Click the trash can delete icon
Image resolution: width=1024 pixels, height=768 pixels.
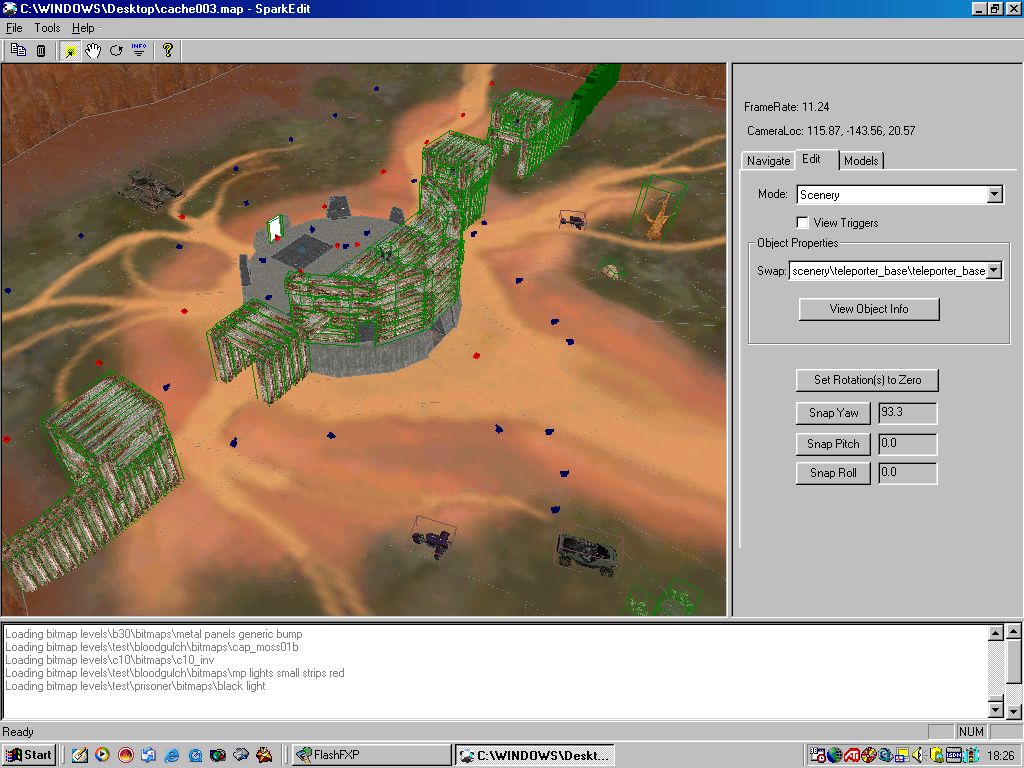pos(40,50)
